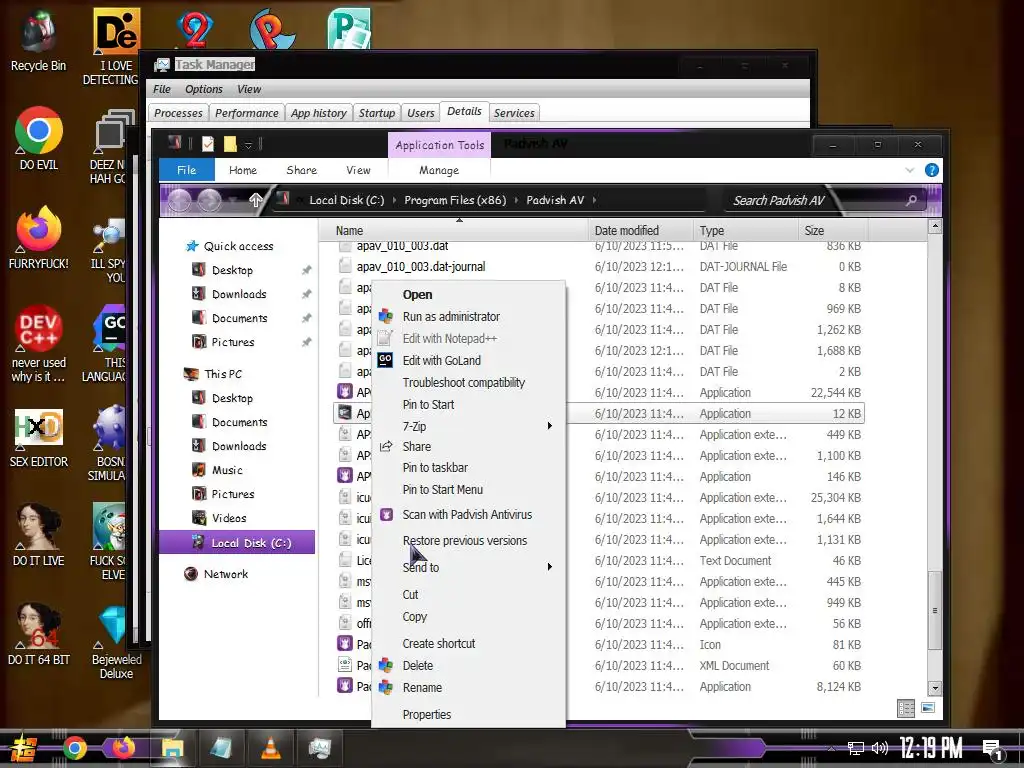Choose Delete in the context menu

pyautogui.click(x=468, y=665)
